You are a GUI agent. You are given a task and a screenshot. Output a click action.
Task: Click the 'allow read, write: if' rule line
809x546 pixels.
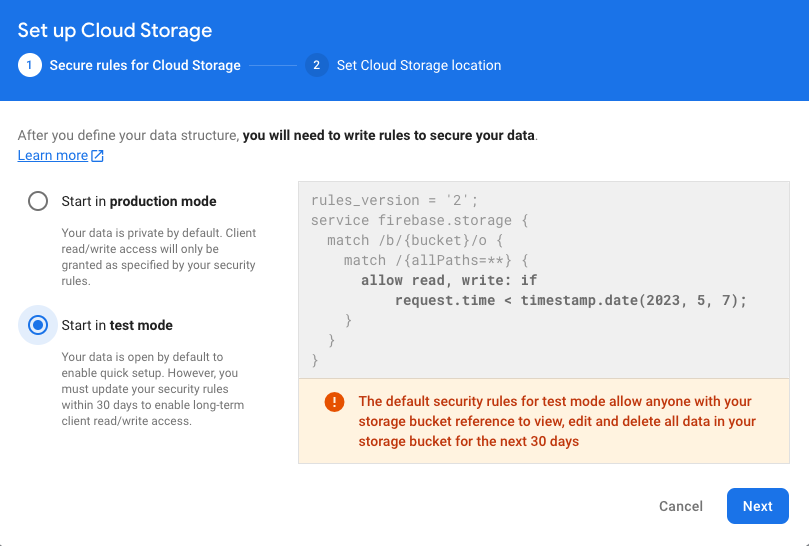pos(449,280)
